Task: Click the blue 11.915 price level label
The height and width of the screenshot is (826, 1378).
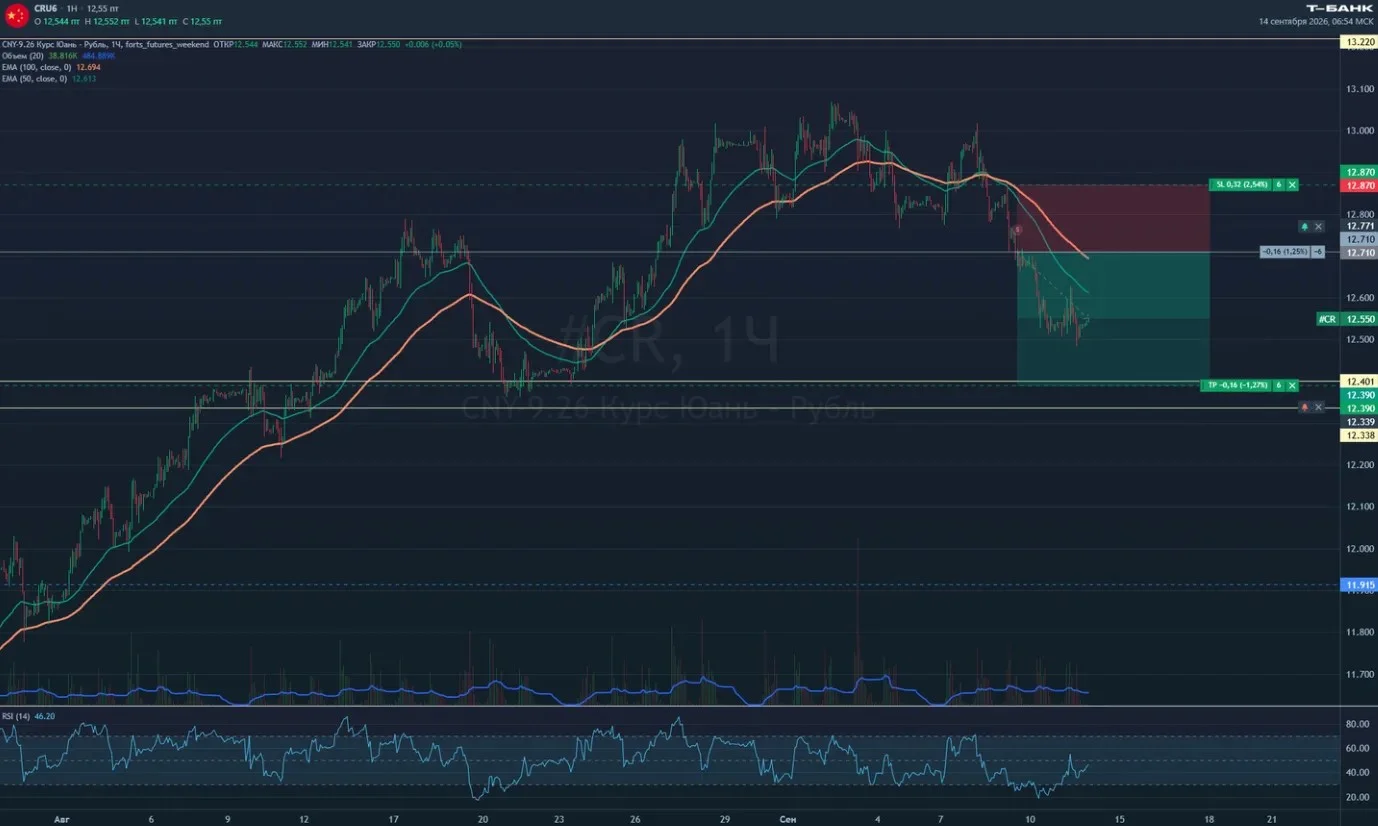Action: tap(1358, 585)
